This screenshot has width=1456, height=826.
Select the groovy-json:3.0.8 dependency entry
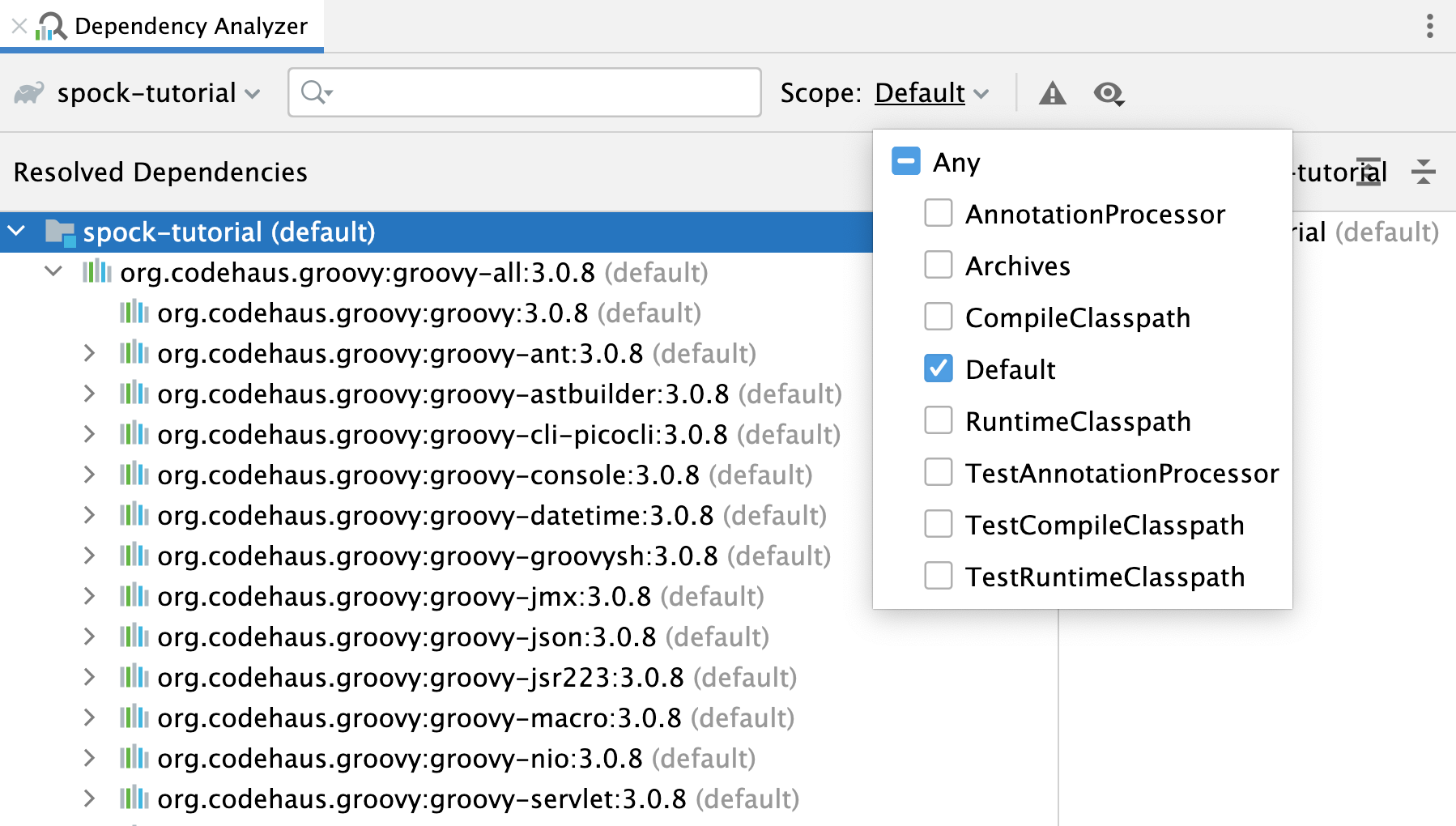click(405, 637)
